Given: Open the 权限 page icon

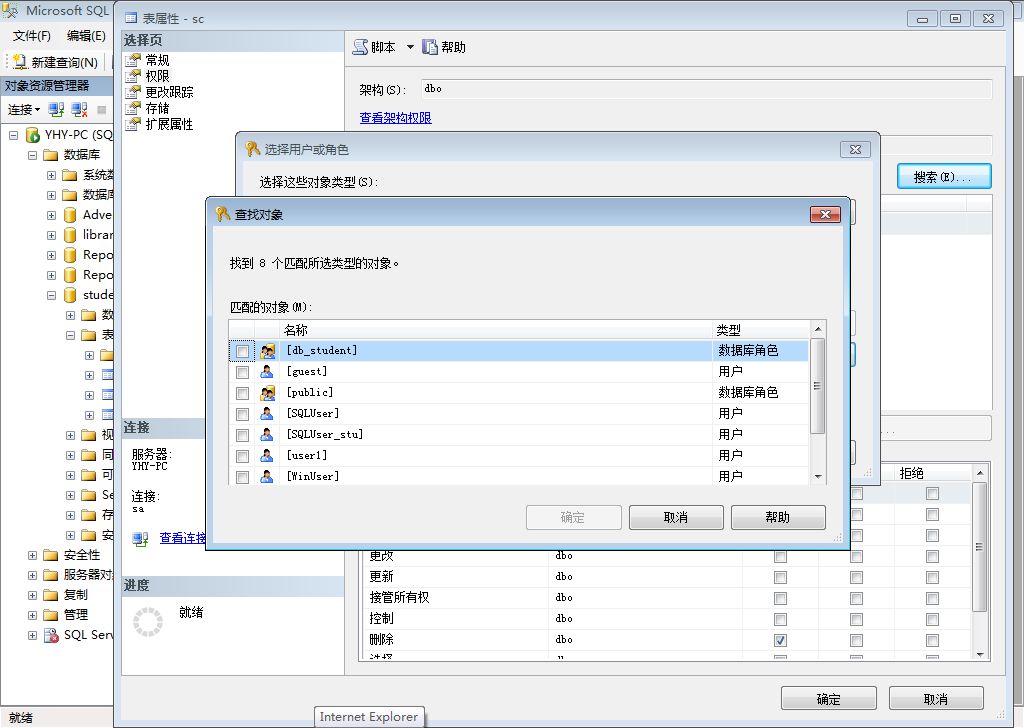Looking at the screenshot, I should pos(133,76).
